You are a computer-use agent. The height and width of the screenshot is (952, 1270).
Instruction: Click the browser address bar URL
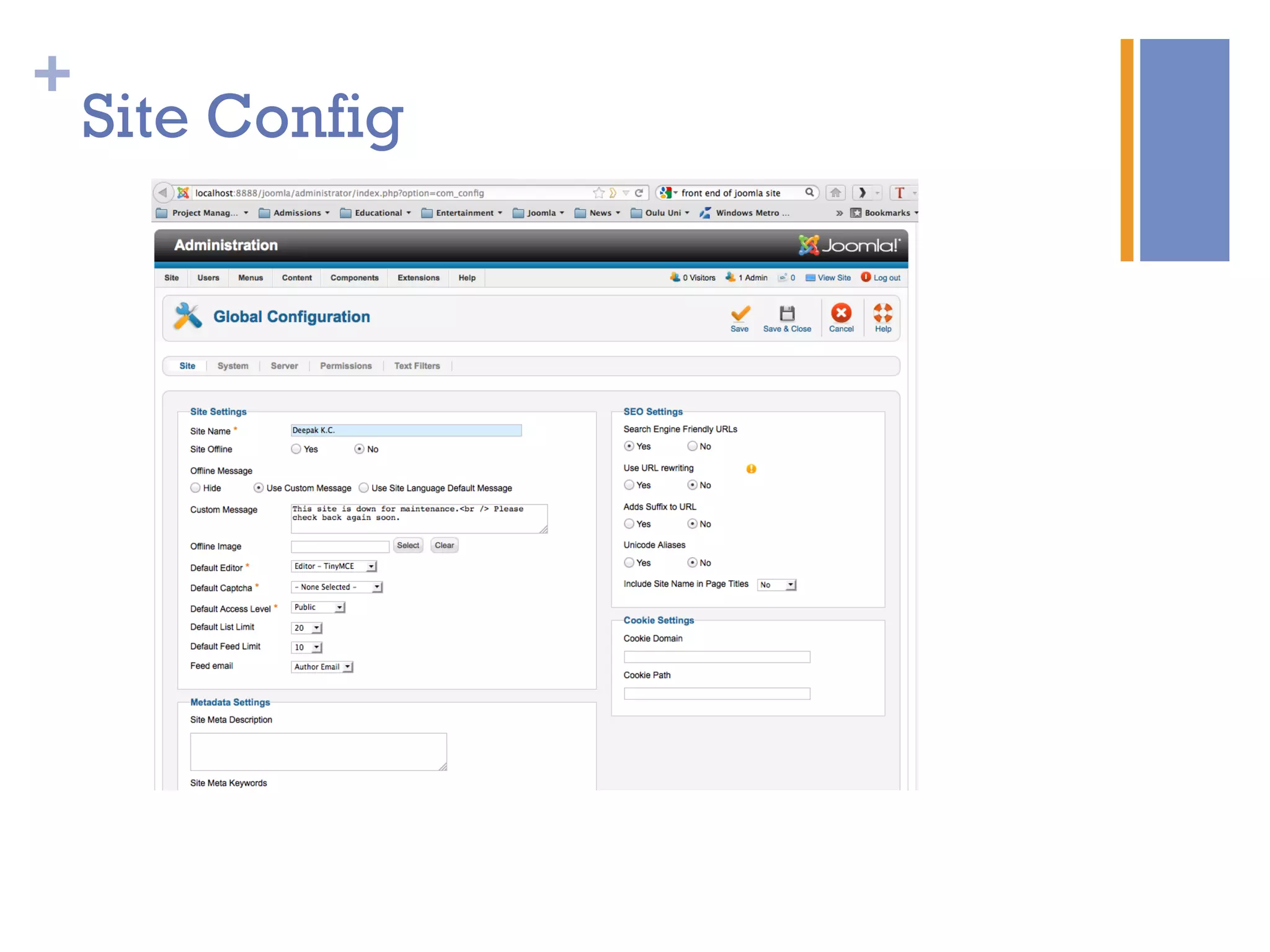339,193
